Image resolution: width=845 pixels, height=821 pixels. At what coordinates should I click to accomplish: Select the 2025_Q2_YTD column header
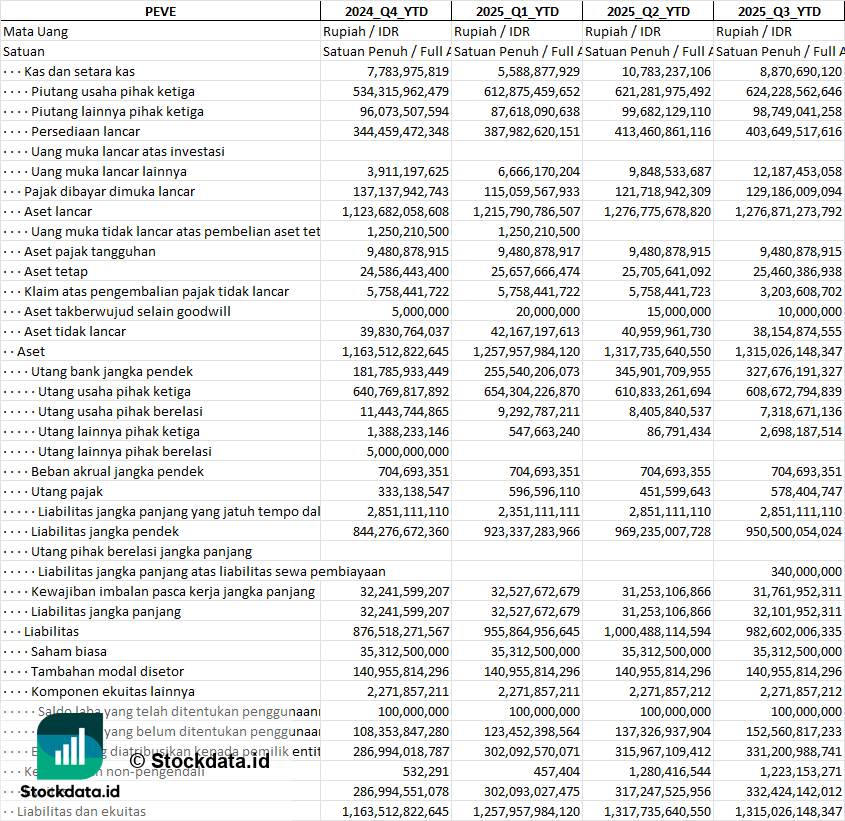pyautogui.click(x=648, y=11)
